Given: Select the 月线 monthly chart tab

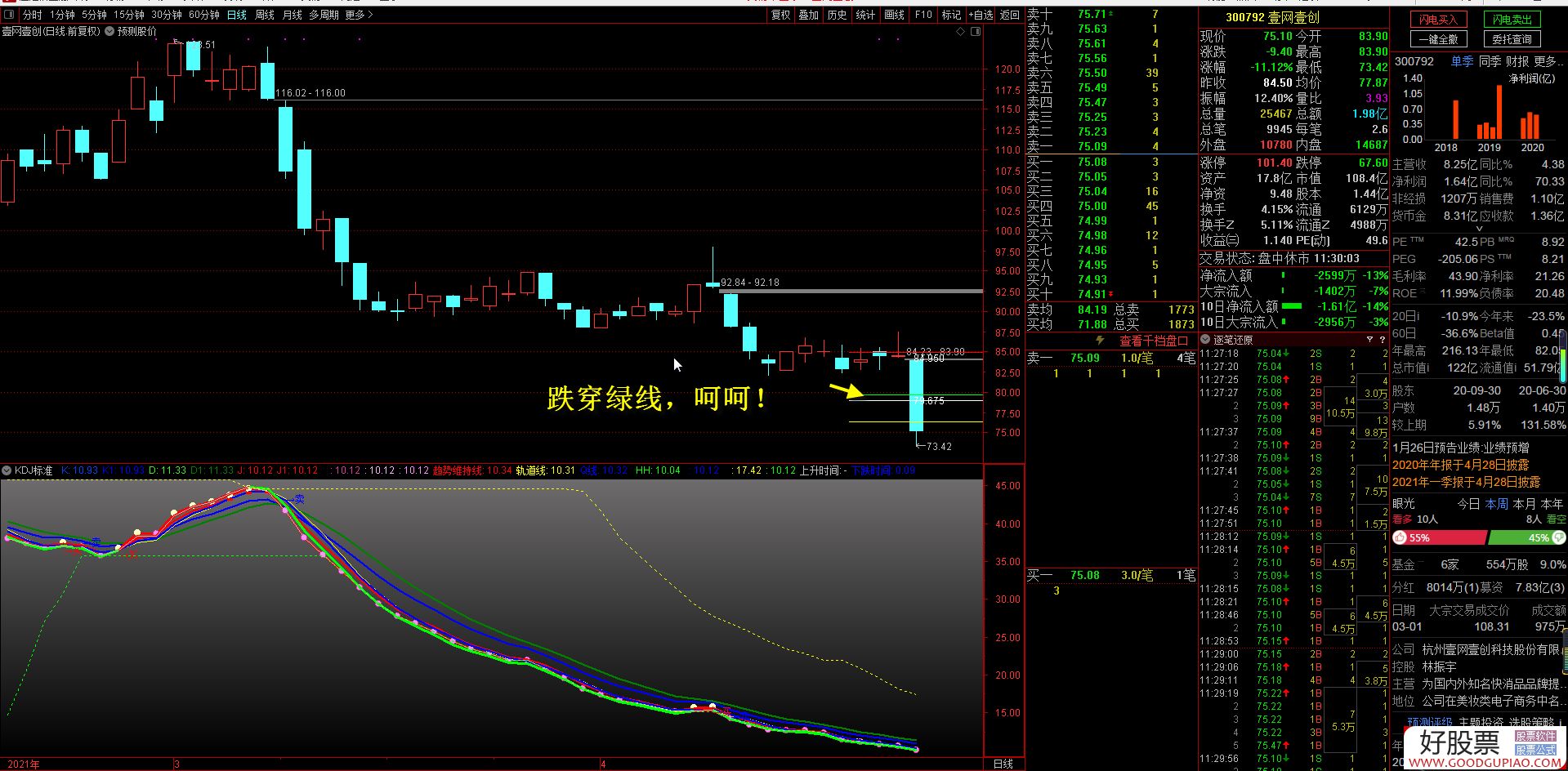Looking at the screenshot, I should point(293,15).
